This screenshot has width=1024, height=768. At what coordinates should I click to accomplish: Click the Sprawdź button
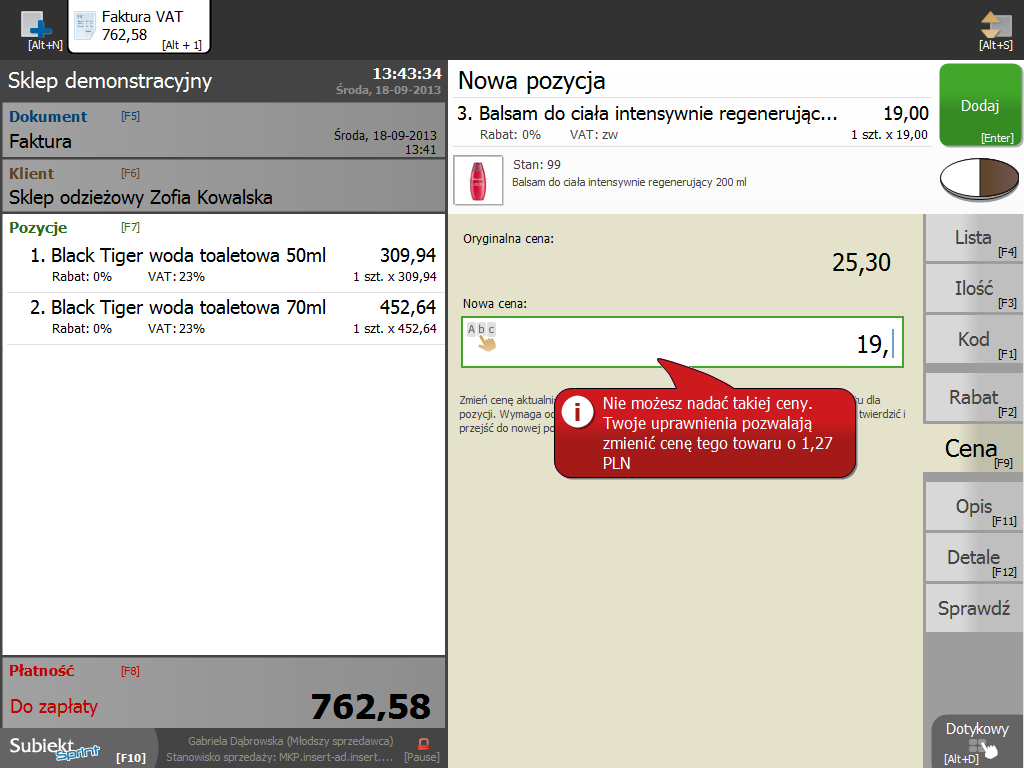(x=974, y=608)
